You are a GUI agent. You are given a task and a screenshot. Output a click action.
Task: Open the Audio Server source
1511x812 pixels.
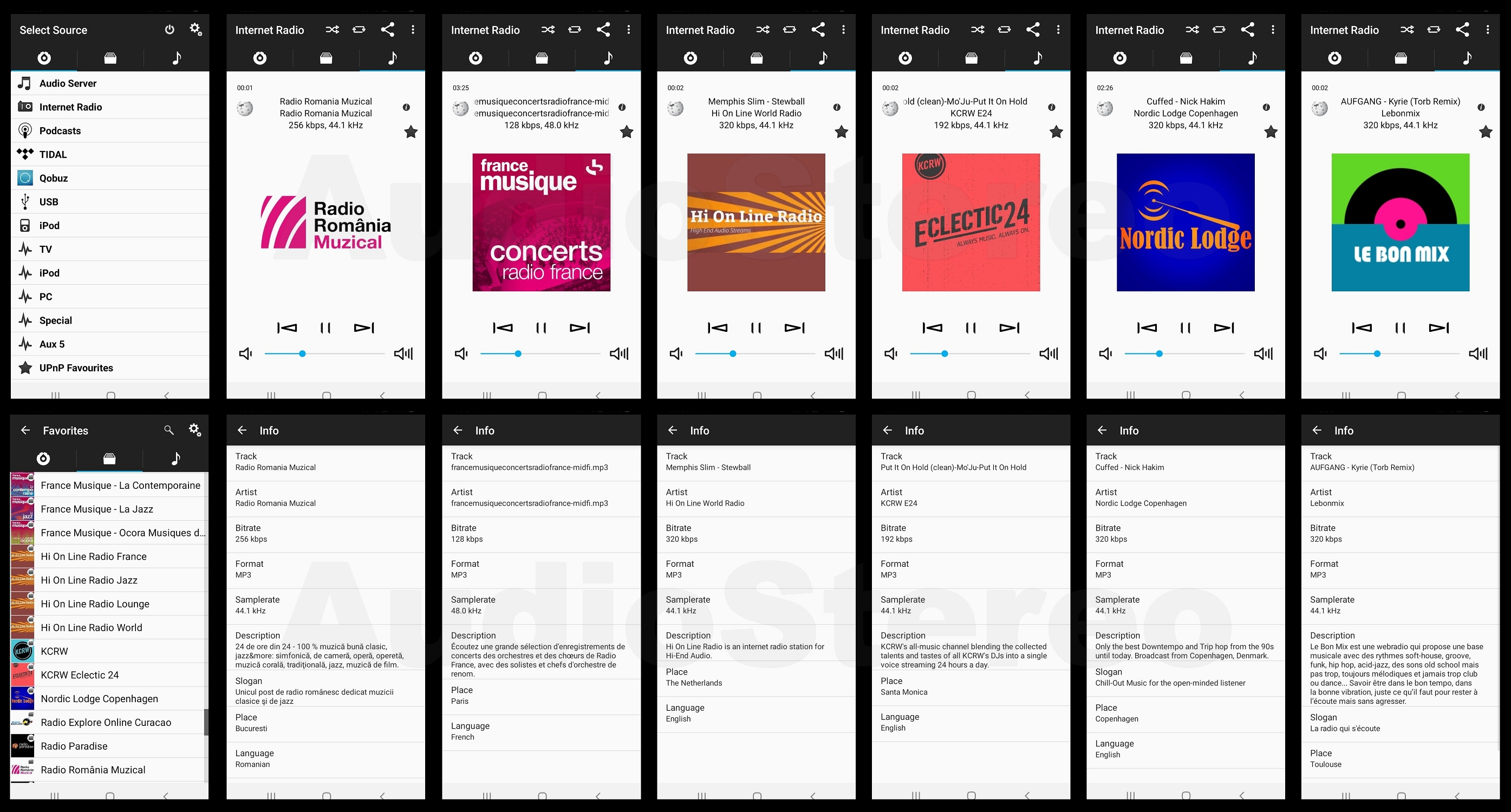click(110, 83)
